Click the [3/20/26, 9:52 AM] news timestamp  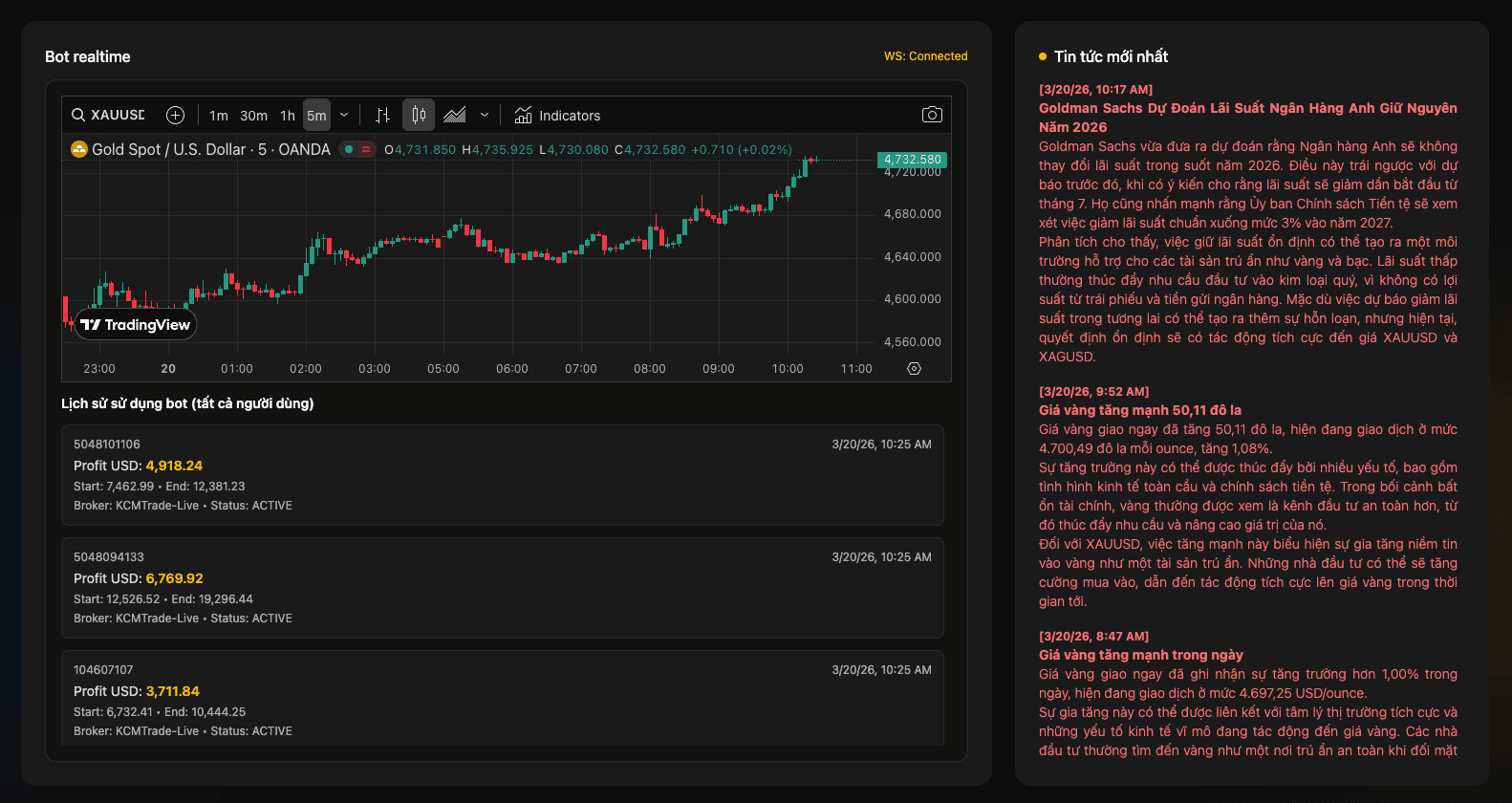(x=1094, y=392)
